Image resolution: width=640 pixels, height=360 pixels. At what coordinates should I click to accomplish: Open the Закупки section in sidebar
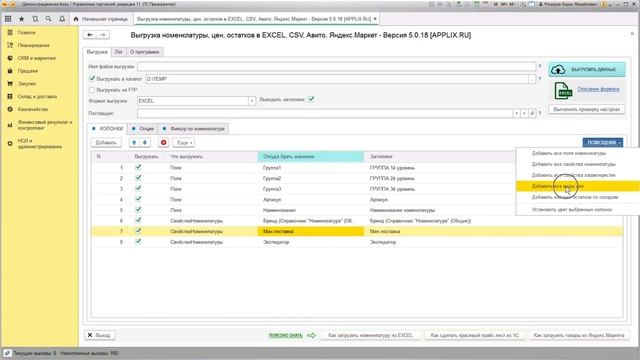click(x=27, y=84)
